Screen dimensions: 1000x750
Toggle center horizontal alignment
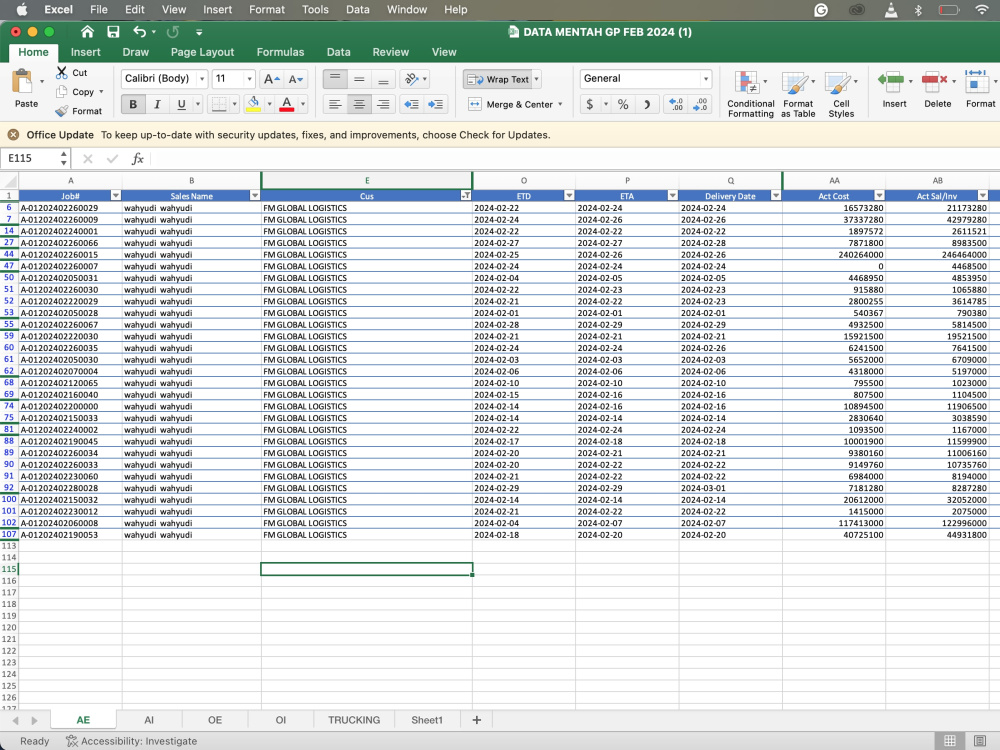coord(359,104)
